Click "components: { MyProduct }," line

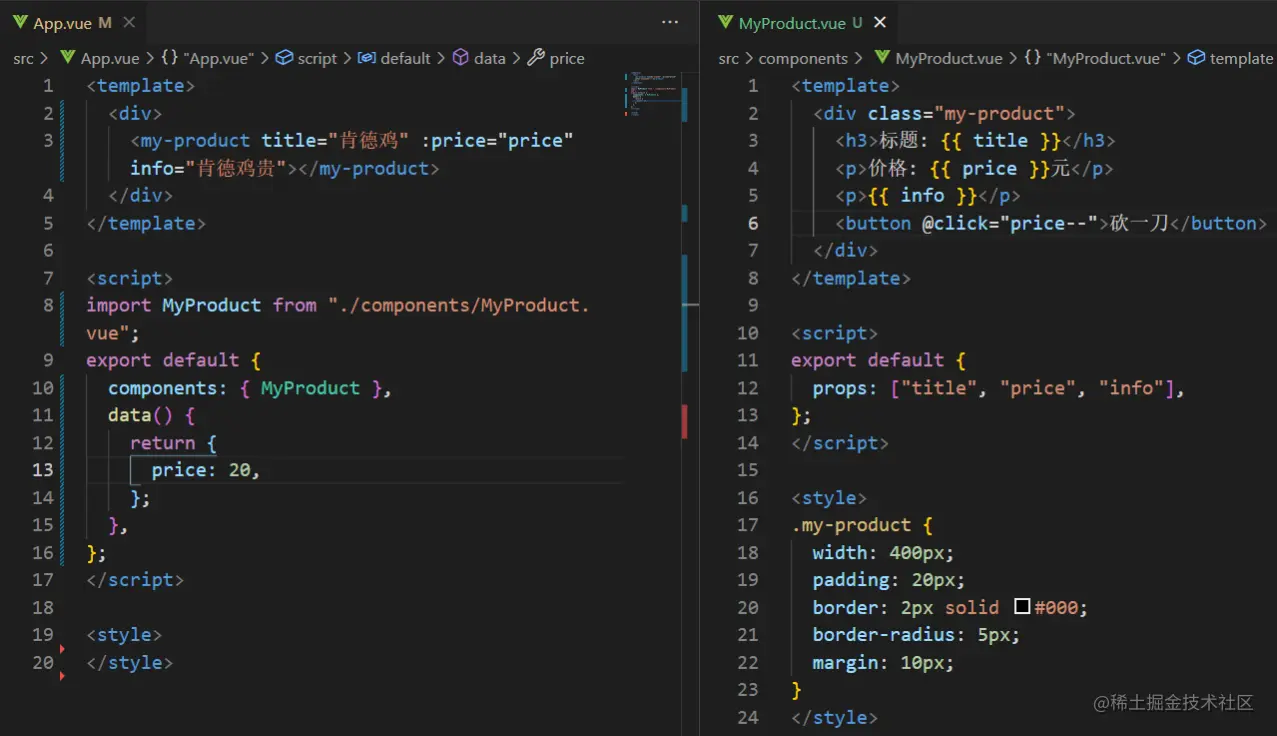pos(249,388)
